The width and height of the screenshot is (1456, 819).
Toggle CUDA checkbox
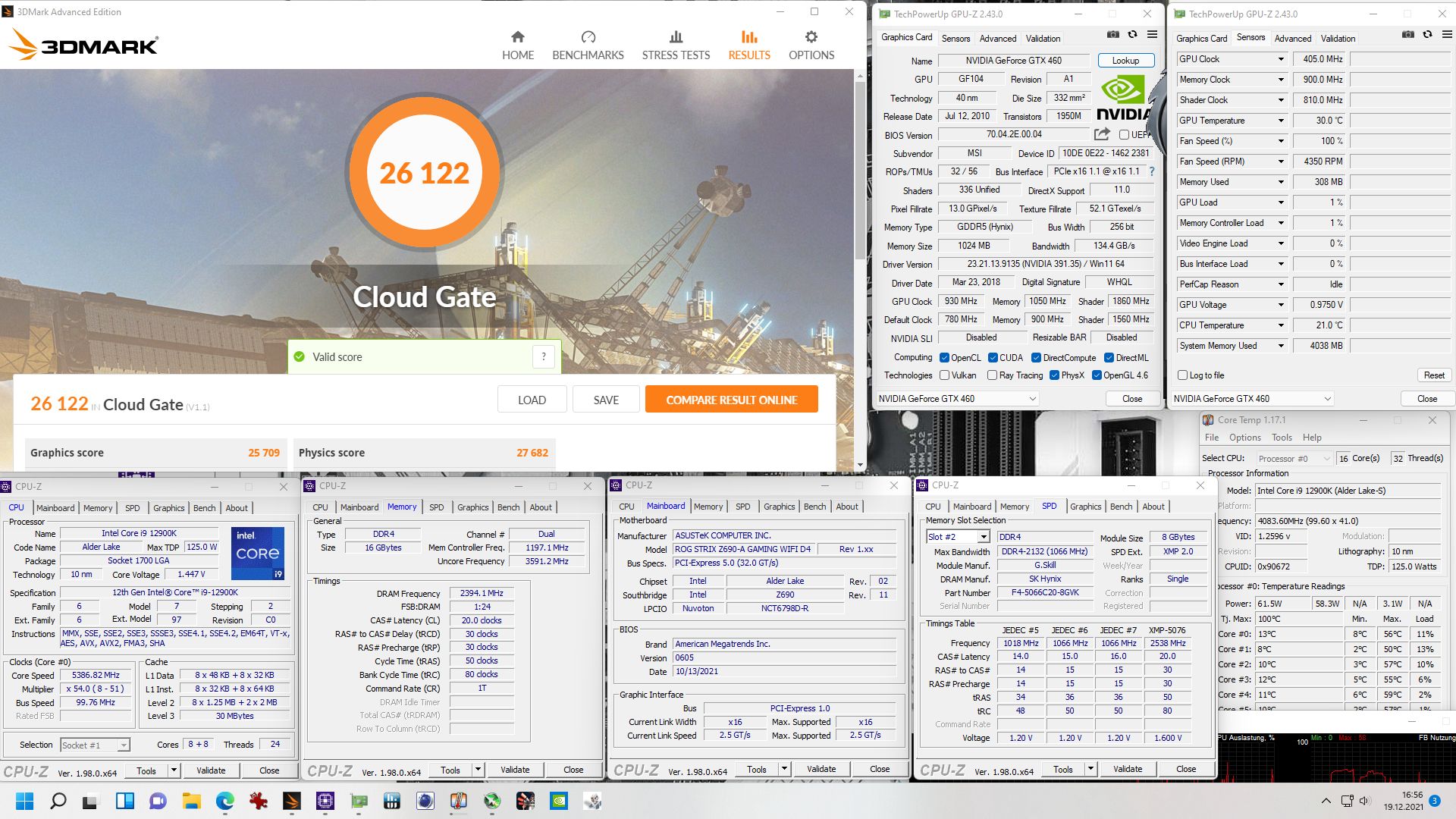993,358
